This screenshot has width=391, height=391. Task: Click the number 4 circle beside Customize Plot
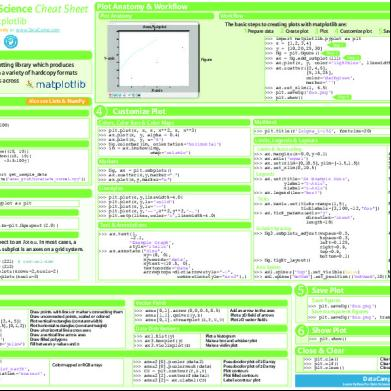tap(101, 112)
